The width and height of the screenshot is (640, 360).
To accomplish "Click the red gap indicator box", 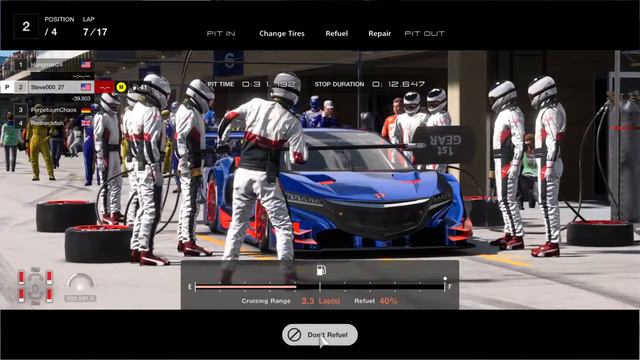I will (104, 87).
